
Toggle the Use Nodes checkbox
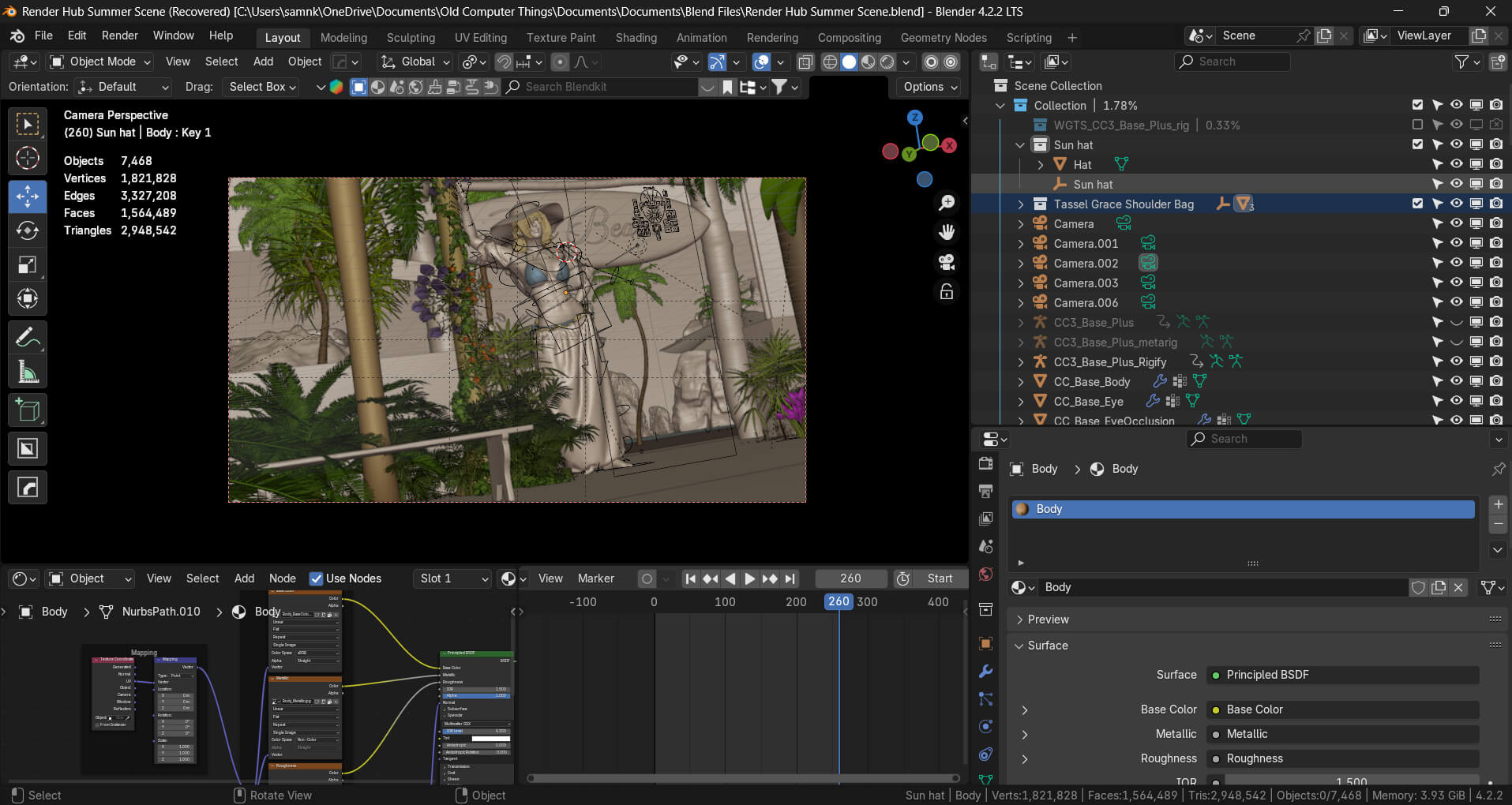[316, 578]
